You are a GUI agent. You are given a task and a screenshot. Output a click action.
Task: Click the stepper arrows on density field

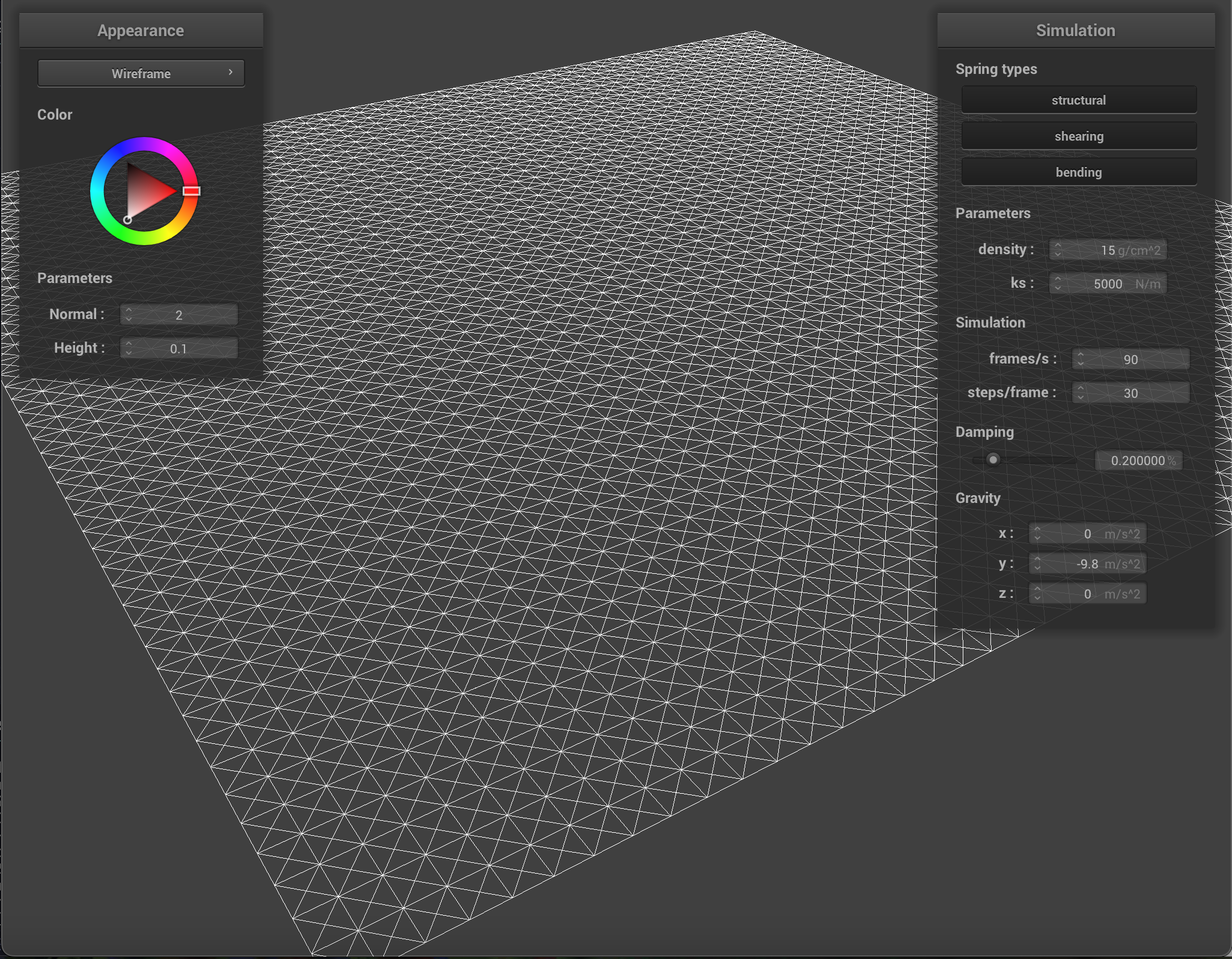click(x=1058, y=250)
